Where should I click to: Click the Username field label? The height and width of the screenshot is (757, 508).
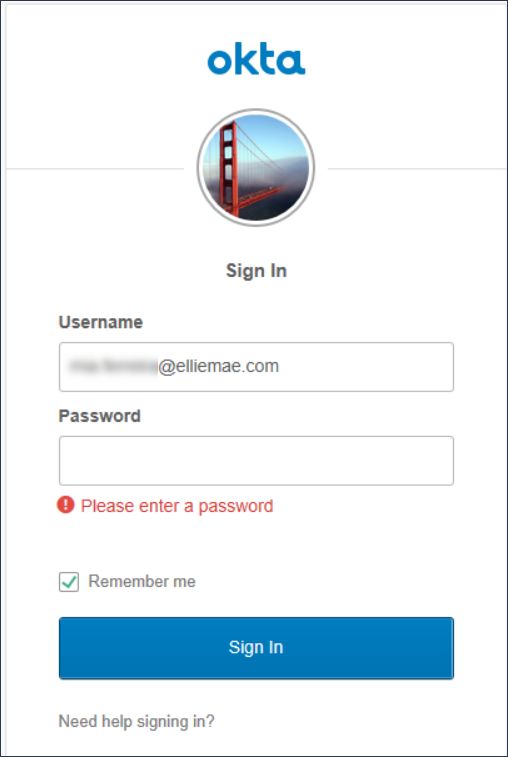100,322
